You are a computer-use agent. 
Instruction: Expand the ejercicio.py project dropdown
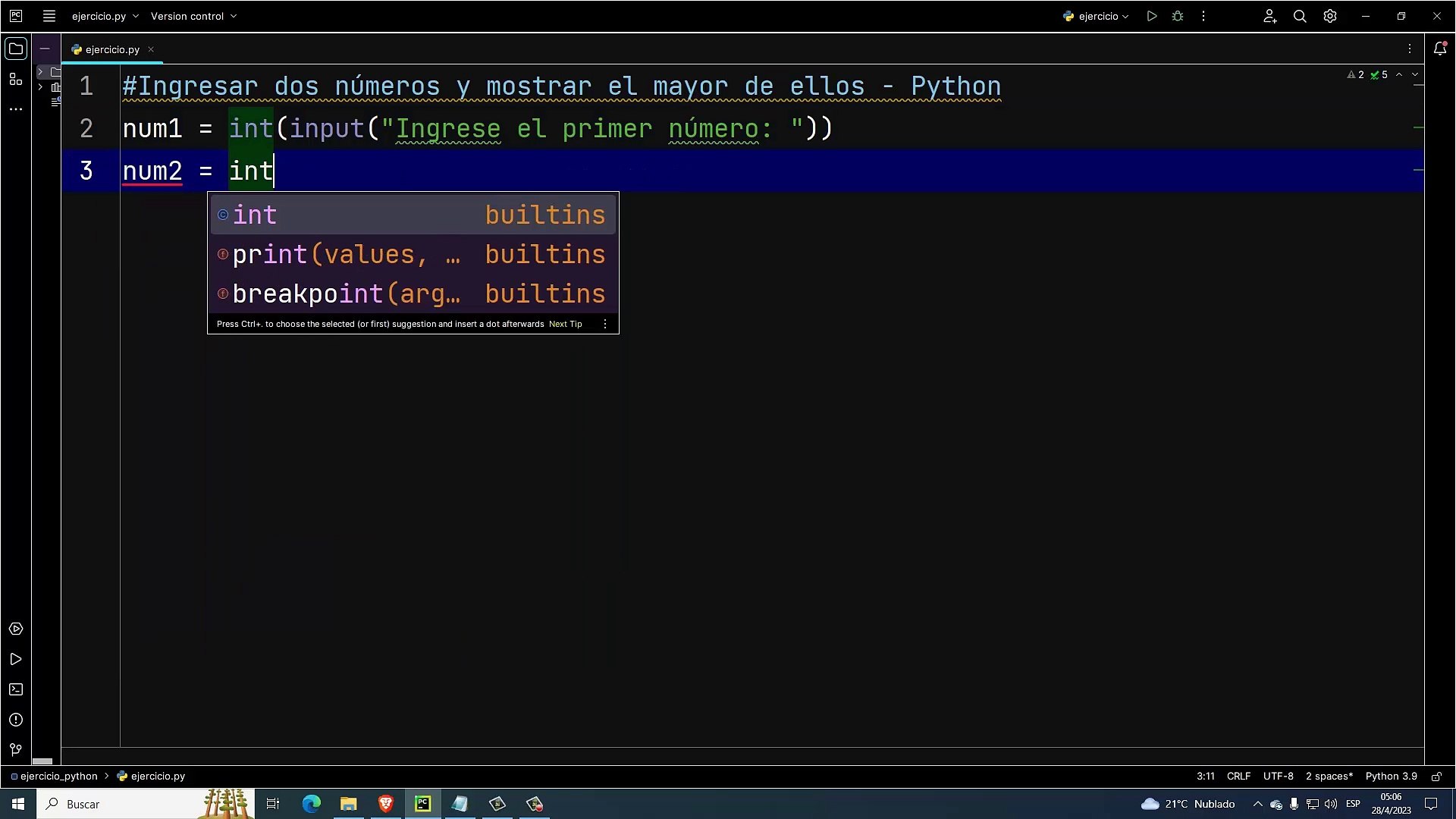tap(105, 16)
